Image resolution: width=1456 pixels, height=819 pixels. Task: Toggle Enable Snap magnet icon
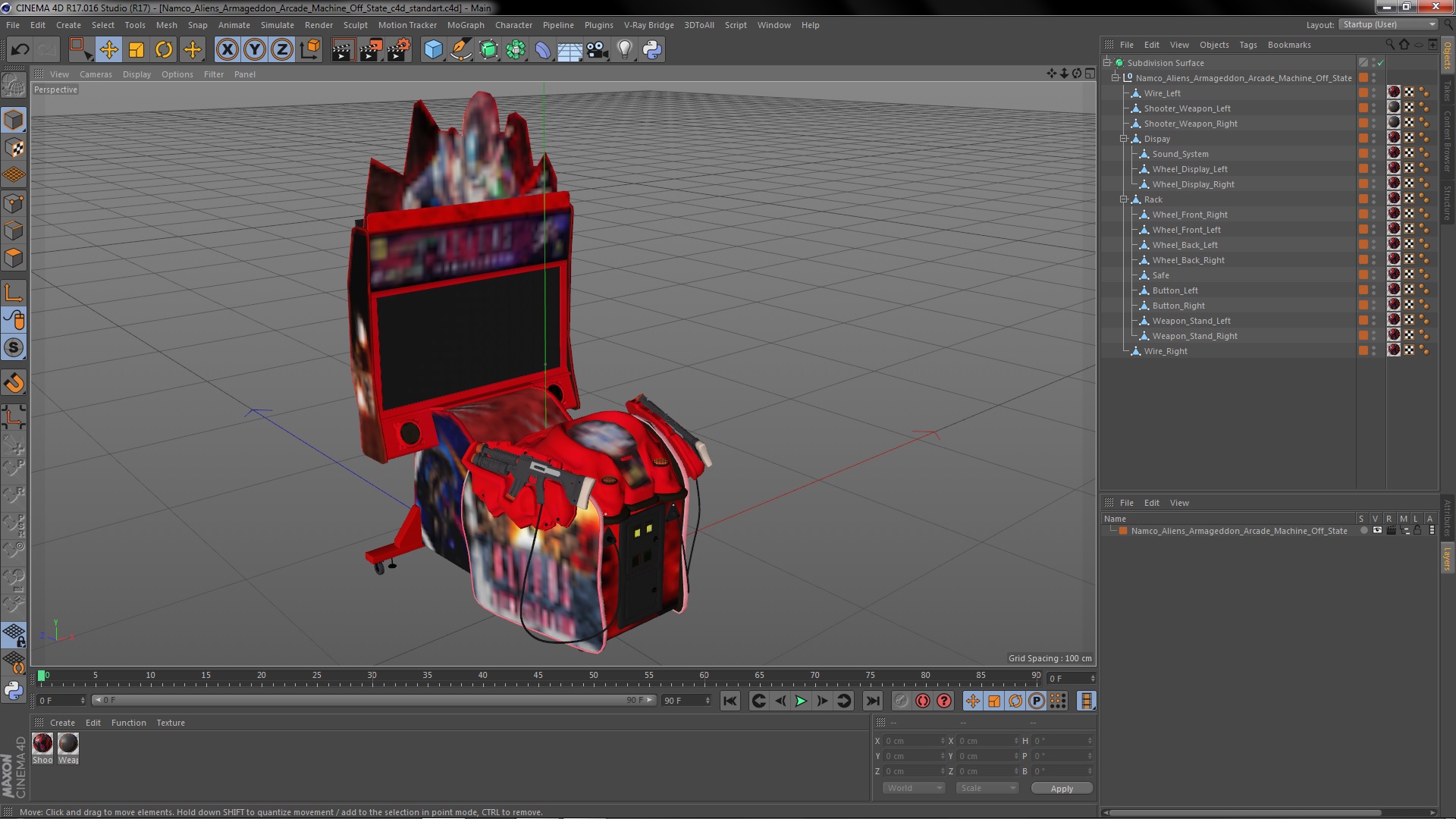14,383
